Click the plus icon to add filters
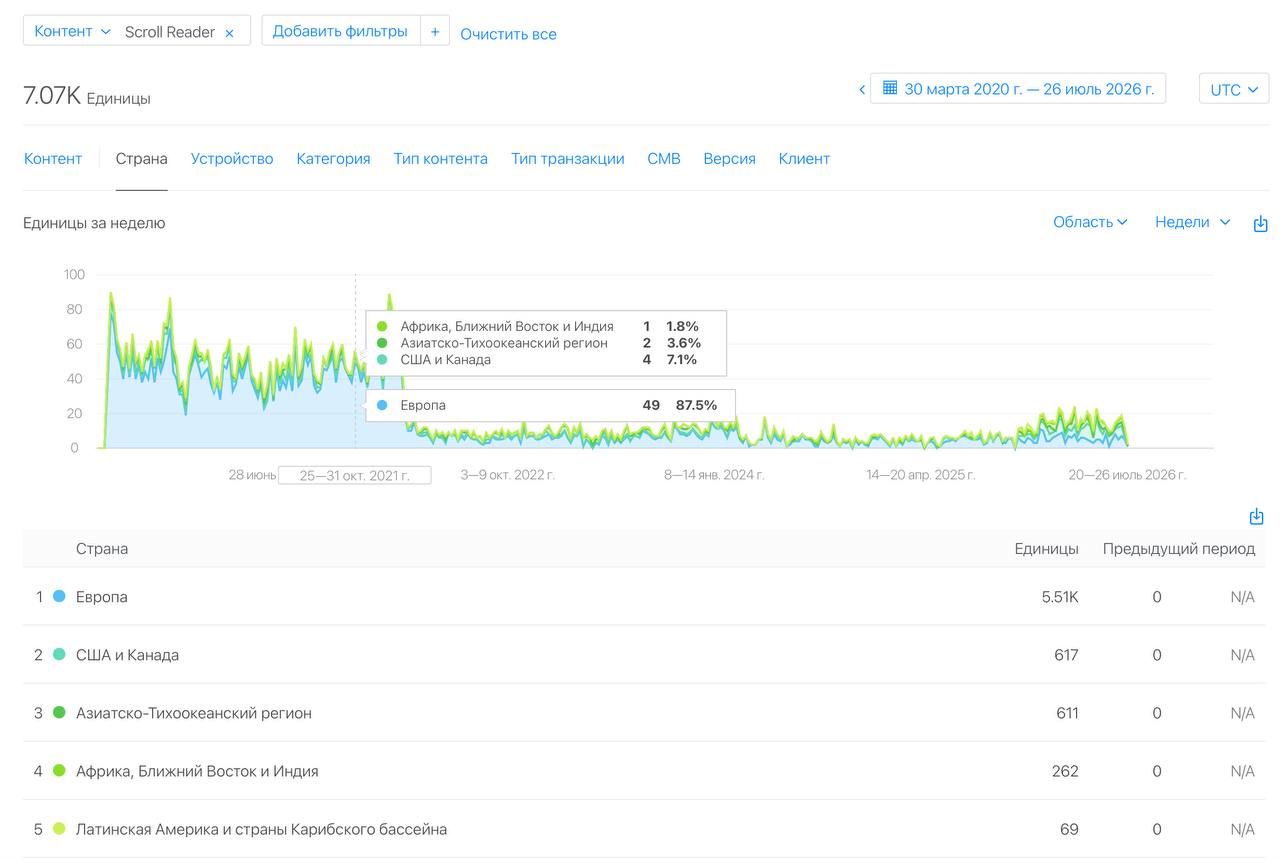Image resolution: width=1280 pixels, height=860 pixels. 435,31
